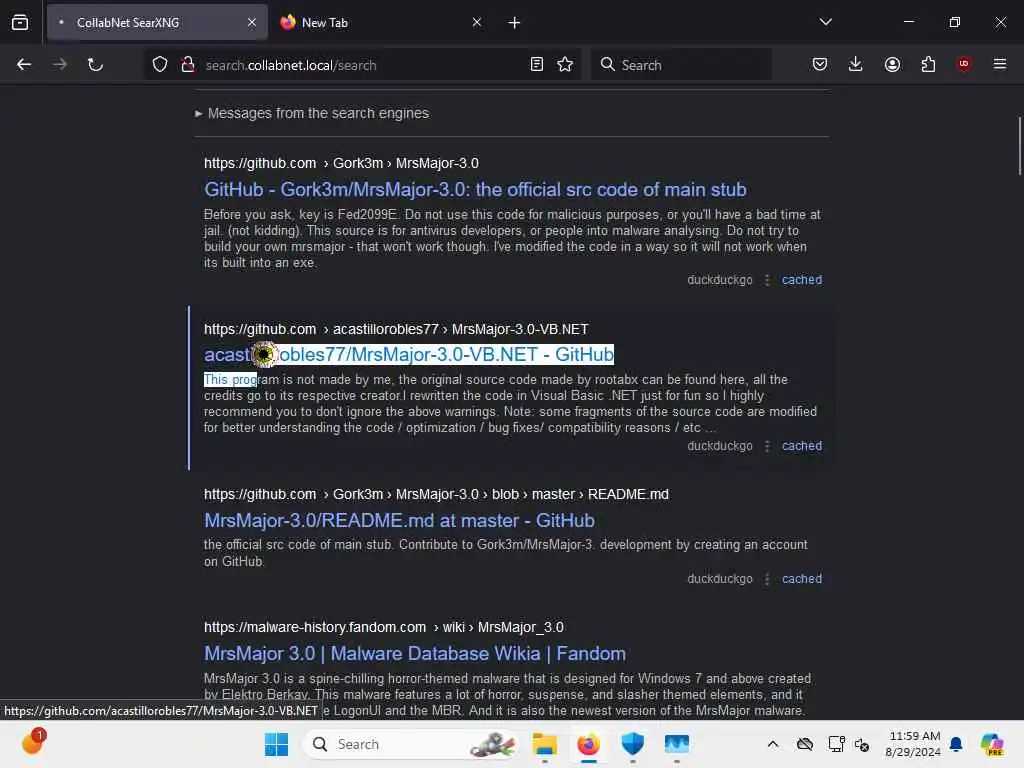The height and width of the screenshot is (768, 1024).
Task: Click the Firefox search box
Action: 680,65
